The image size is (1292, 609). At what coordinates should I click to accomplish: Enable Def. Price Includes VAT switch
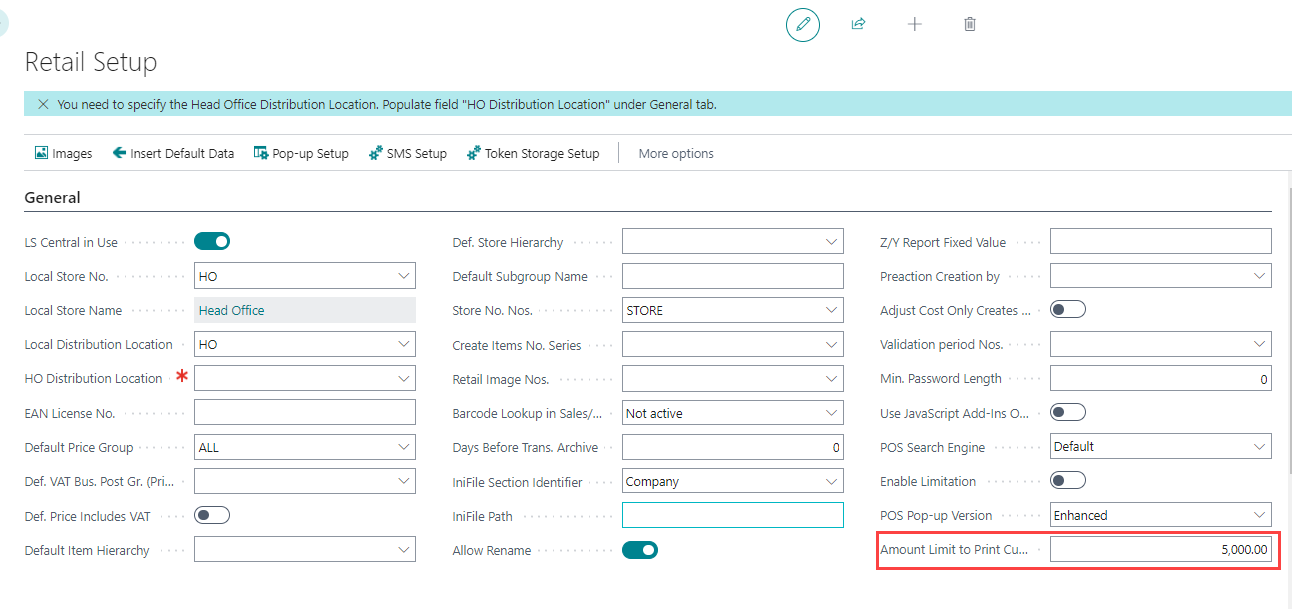[212, 515]
